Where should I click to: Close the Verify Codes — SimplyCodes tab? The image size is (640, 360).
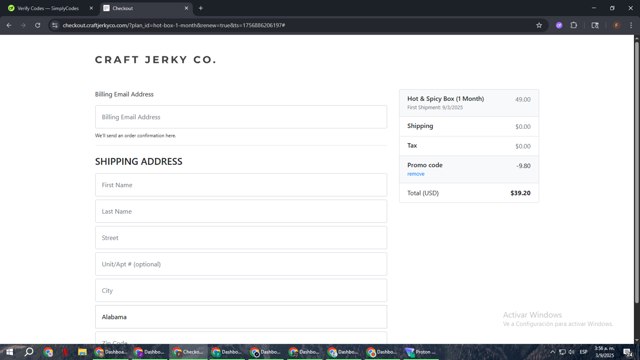[x=91, y=8]
